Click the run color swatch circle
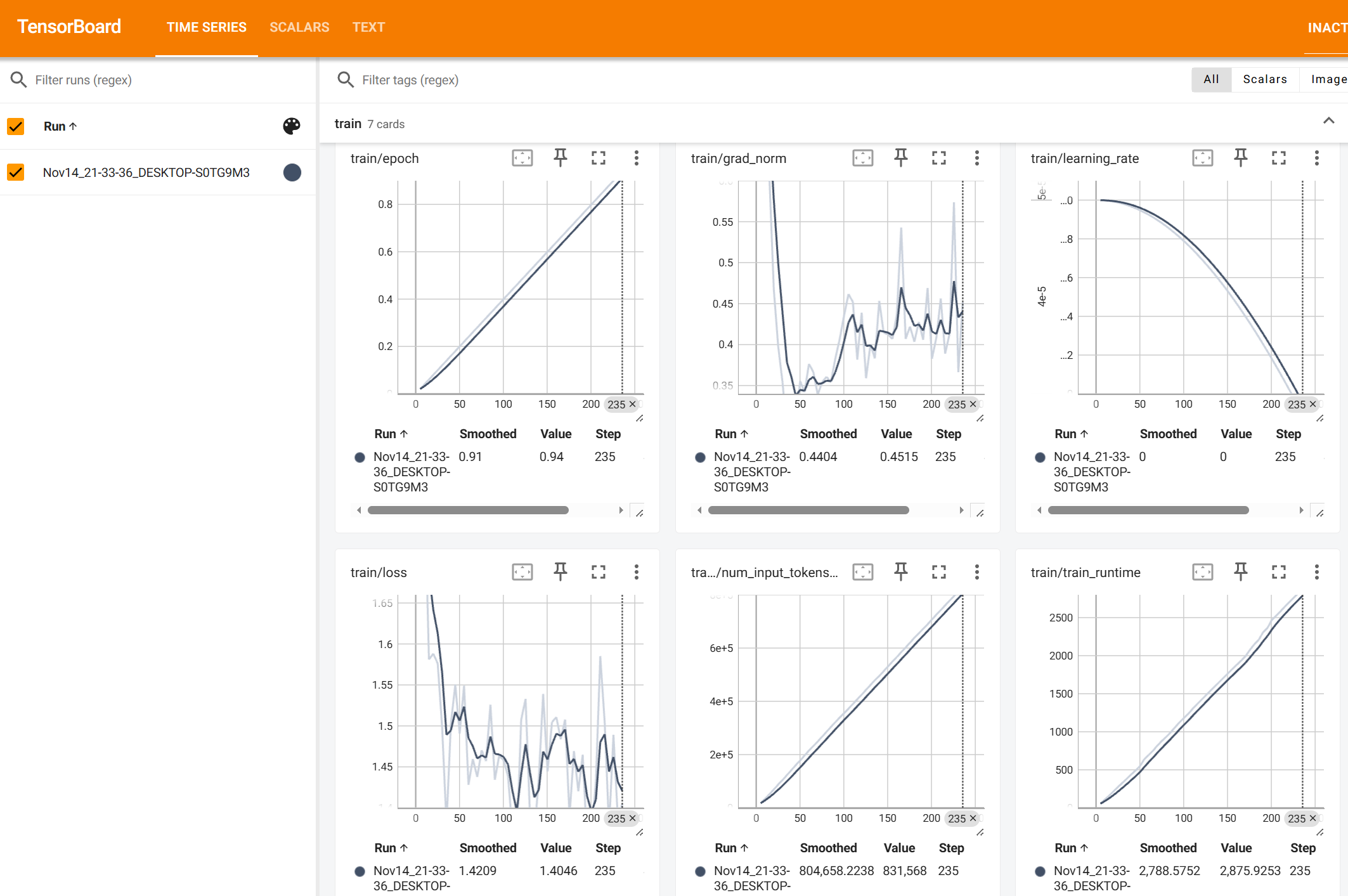 [x=292, y=172]
